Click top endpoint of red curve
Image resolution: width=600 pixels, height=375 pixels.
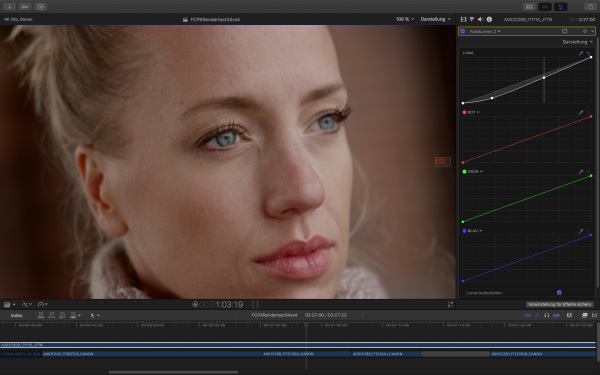click(x=591, y=117)
